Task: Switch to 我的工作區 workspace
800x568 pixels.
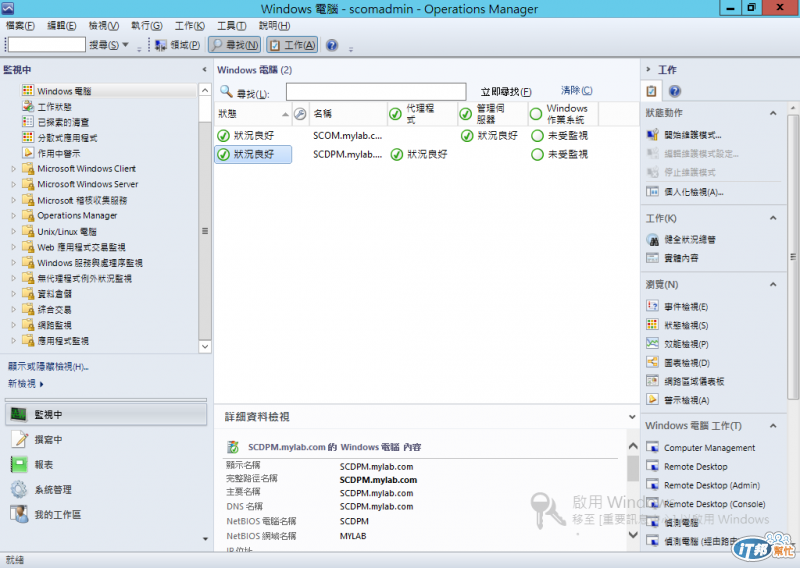Action: [106, 514]
